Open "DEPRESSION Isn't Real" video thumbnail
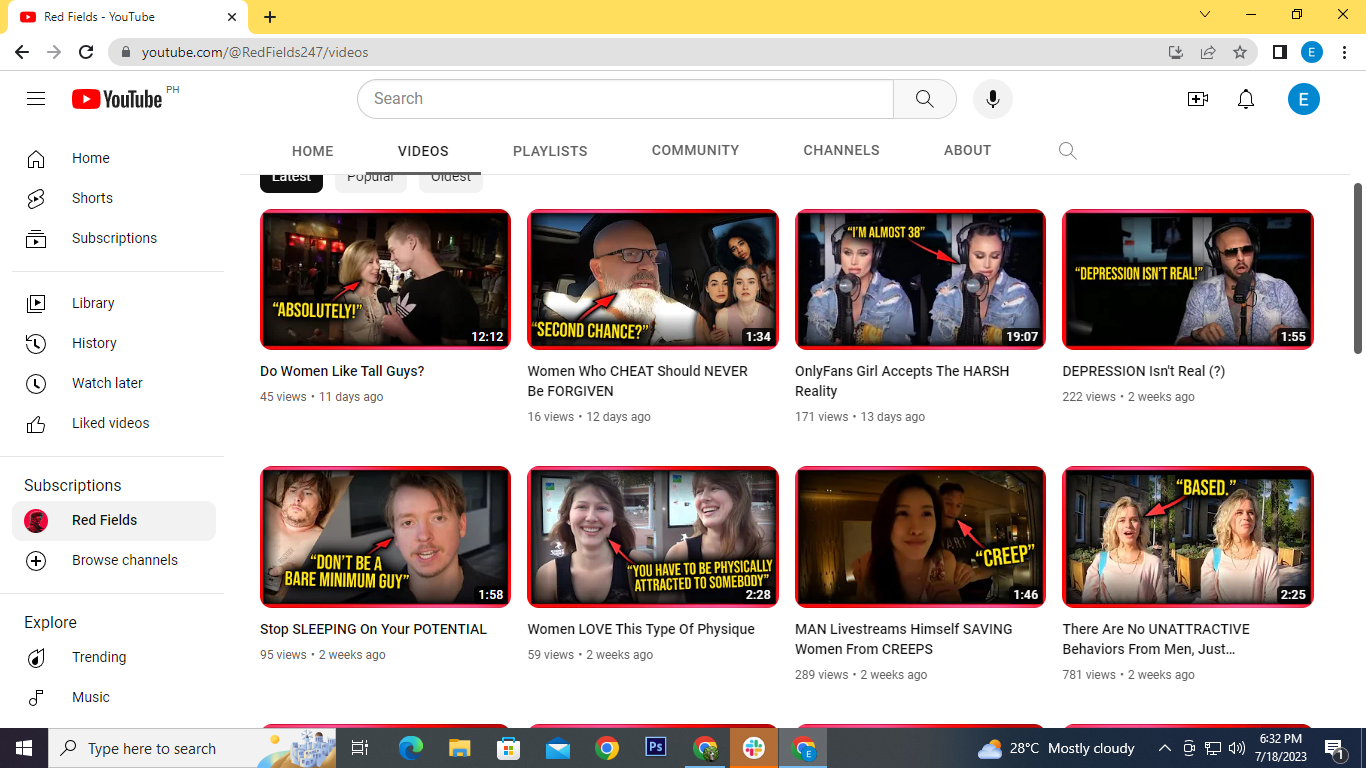The width and height of the screenshot is (1366, 768). [1187, 279]
